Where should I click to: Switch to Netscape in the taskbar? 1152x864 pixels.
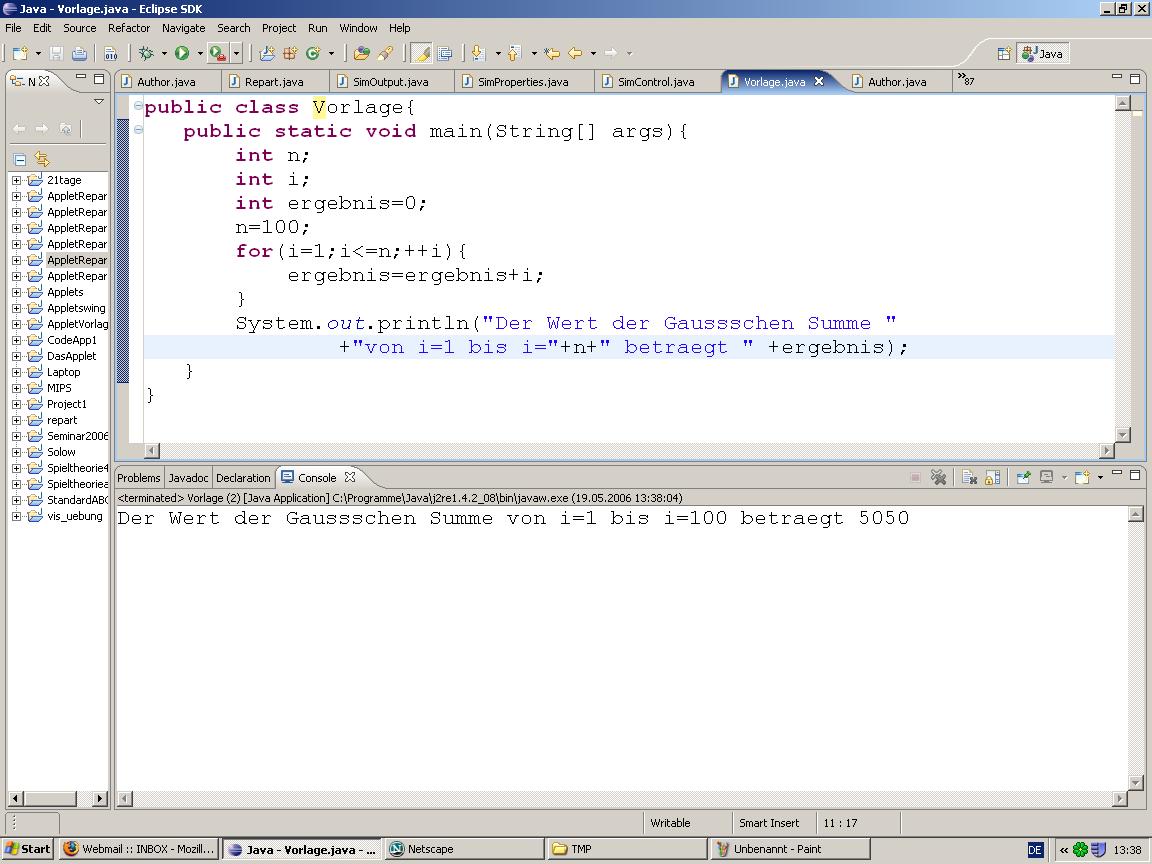[x=430, y=849]
